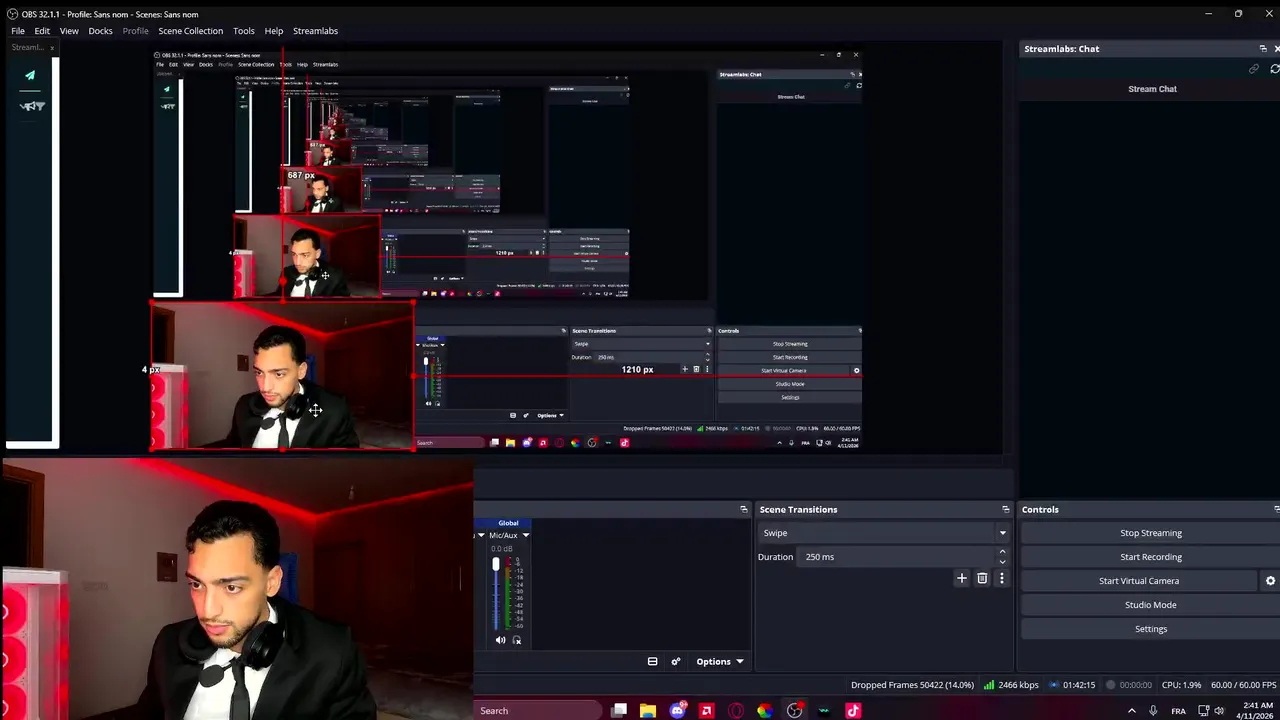Click the megaphone and filter icon in left dock
Image resolution: width=1280 pixels, height=720 pixels.
coord(32,106)
